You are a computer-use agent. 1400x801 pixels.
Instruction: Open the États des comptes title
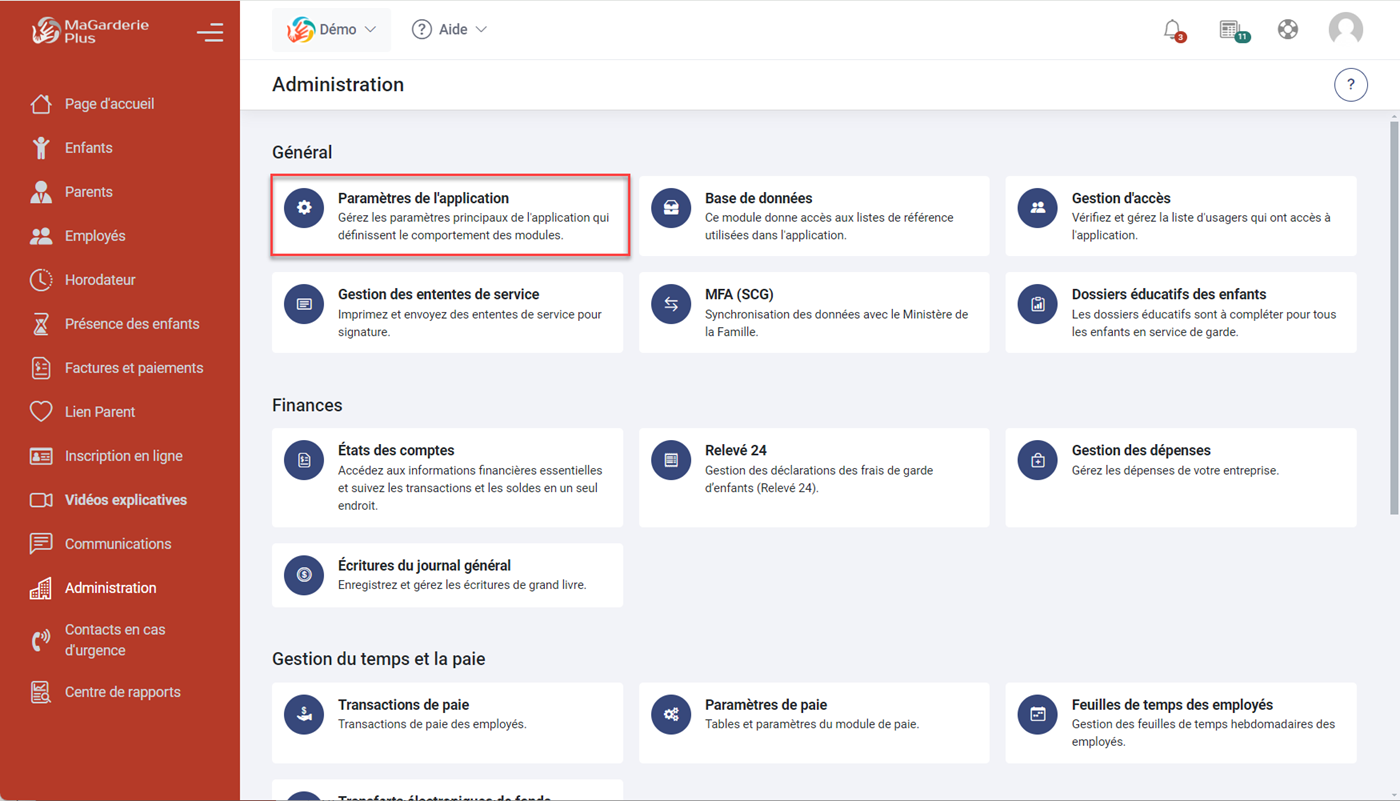(x=396, y=450)
